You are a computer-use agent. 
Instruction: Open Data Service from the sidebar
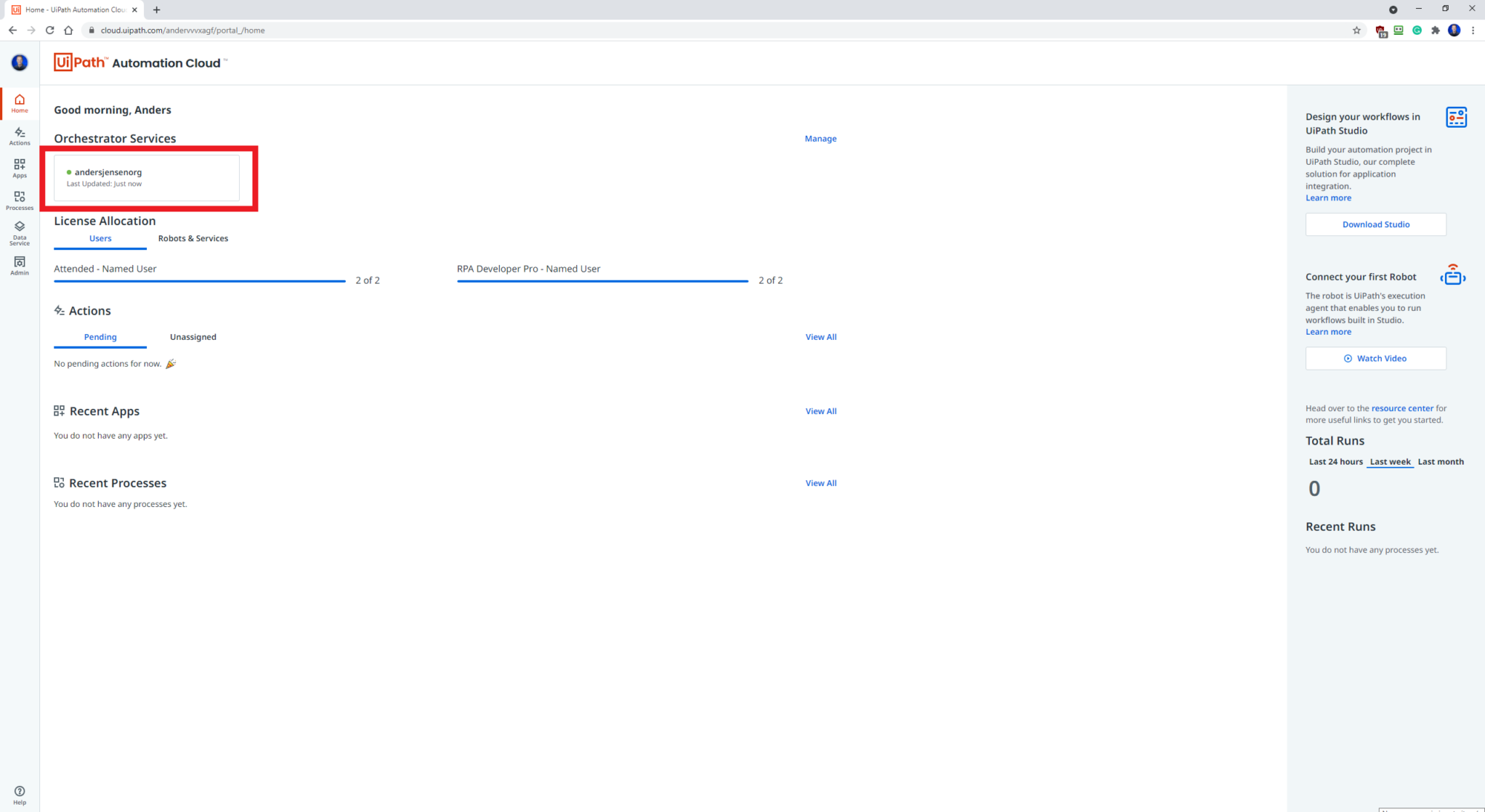19,233
